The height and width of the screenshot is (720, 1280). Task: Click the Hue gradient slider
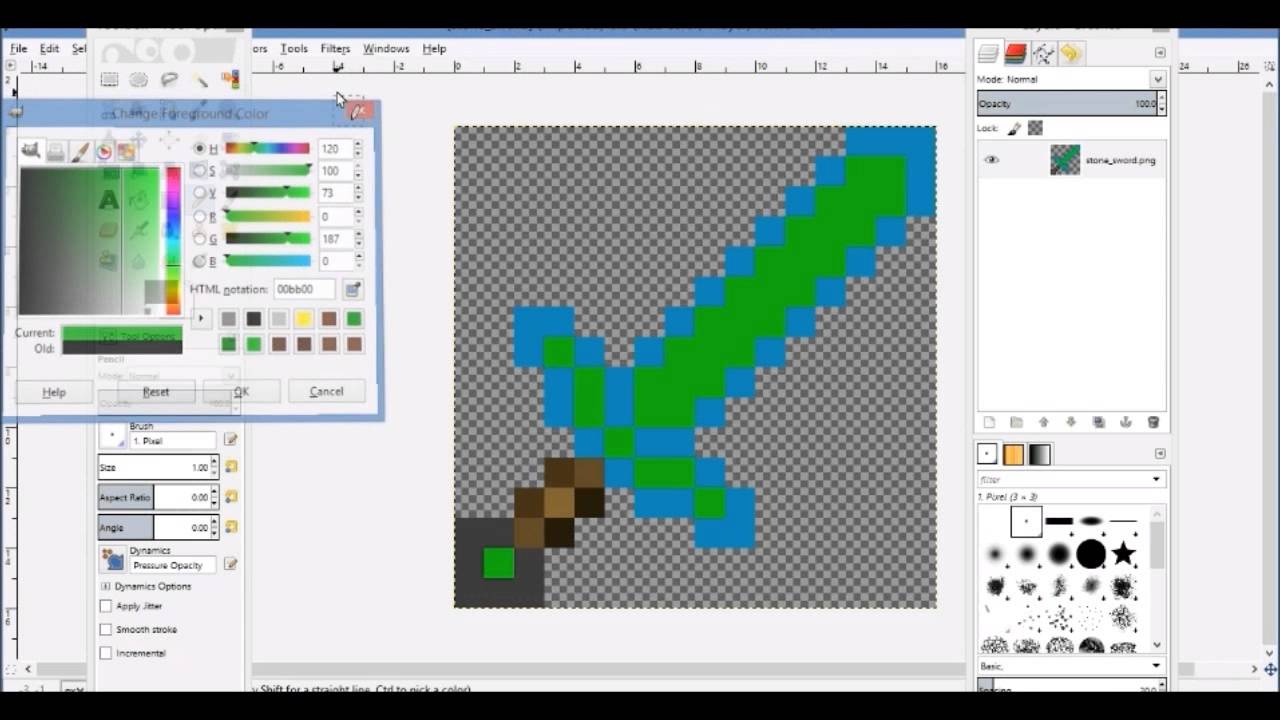(x=267, y=149)
